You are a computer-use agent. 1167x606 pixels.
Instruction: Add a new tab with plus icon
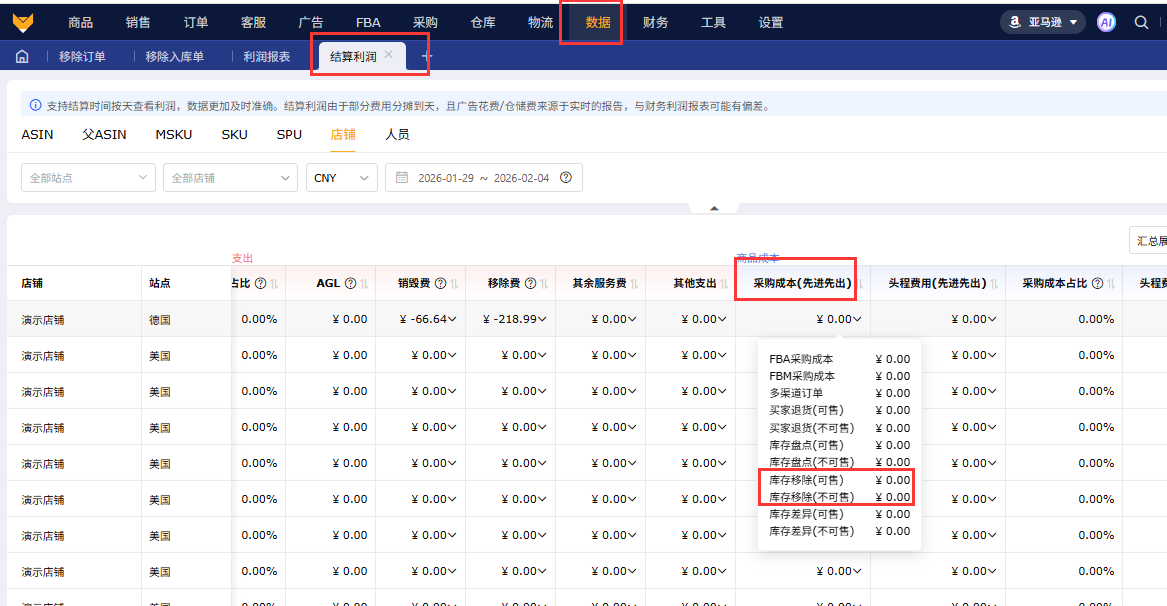427,57
